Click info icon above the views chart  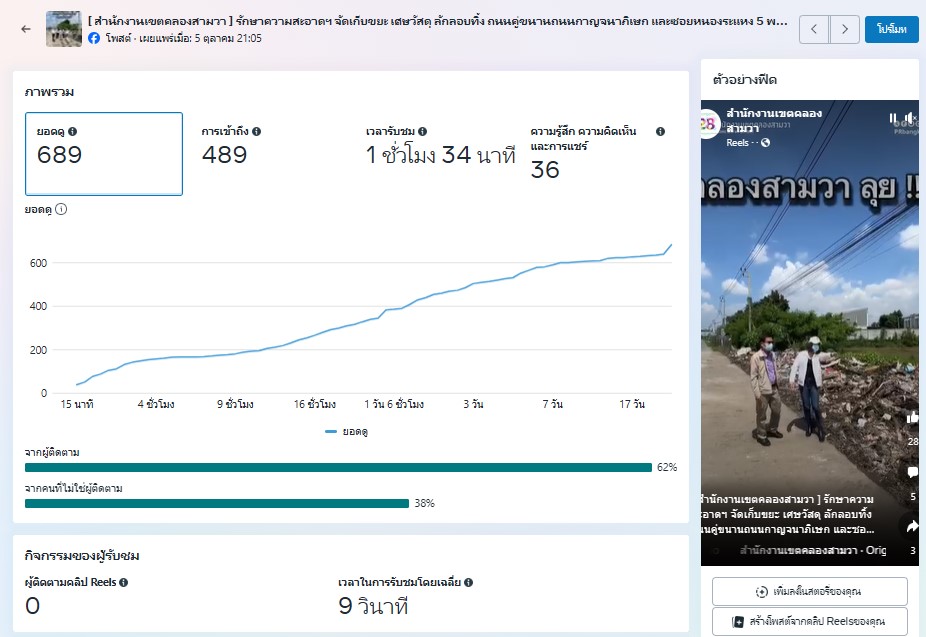point(61,209)
